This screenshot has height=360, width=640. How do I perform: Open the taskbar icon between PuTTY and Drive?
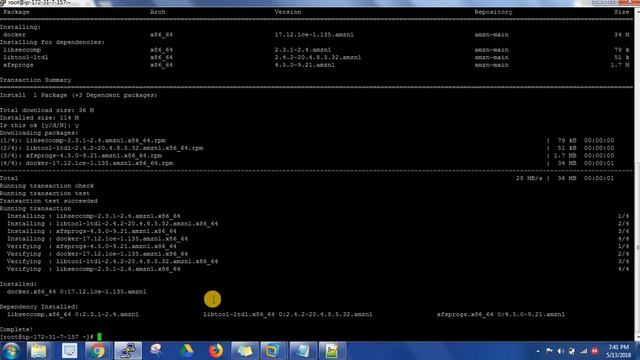click(156, 351)
